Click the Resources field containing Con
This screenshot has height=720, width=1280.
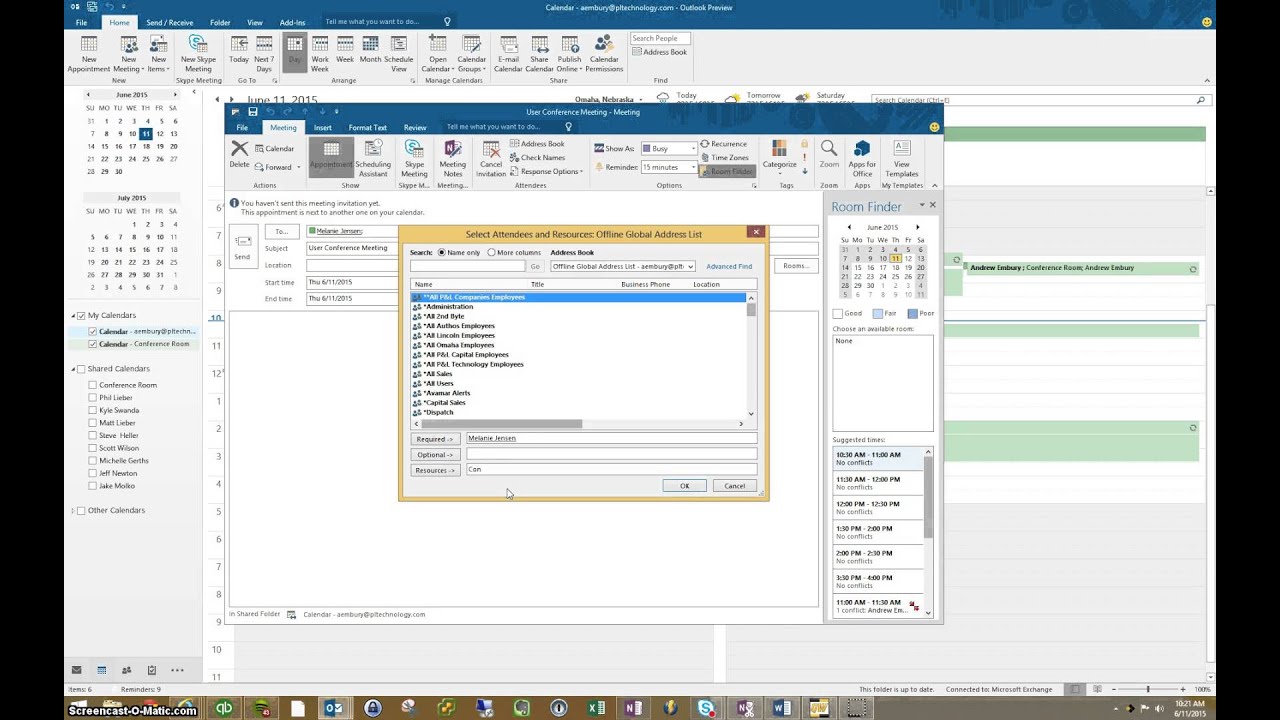click(611, 469)
